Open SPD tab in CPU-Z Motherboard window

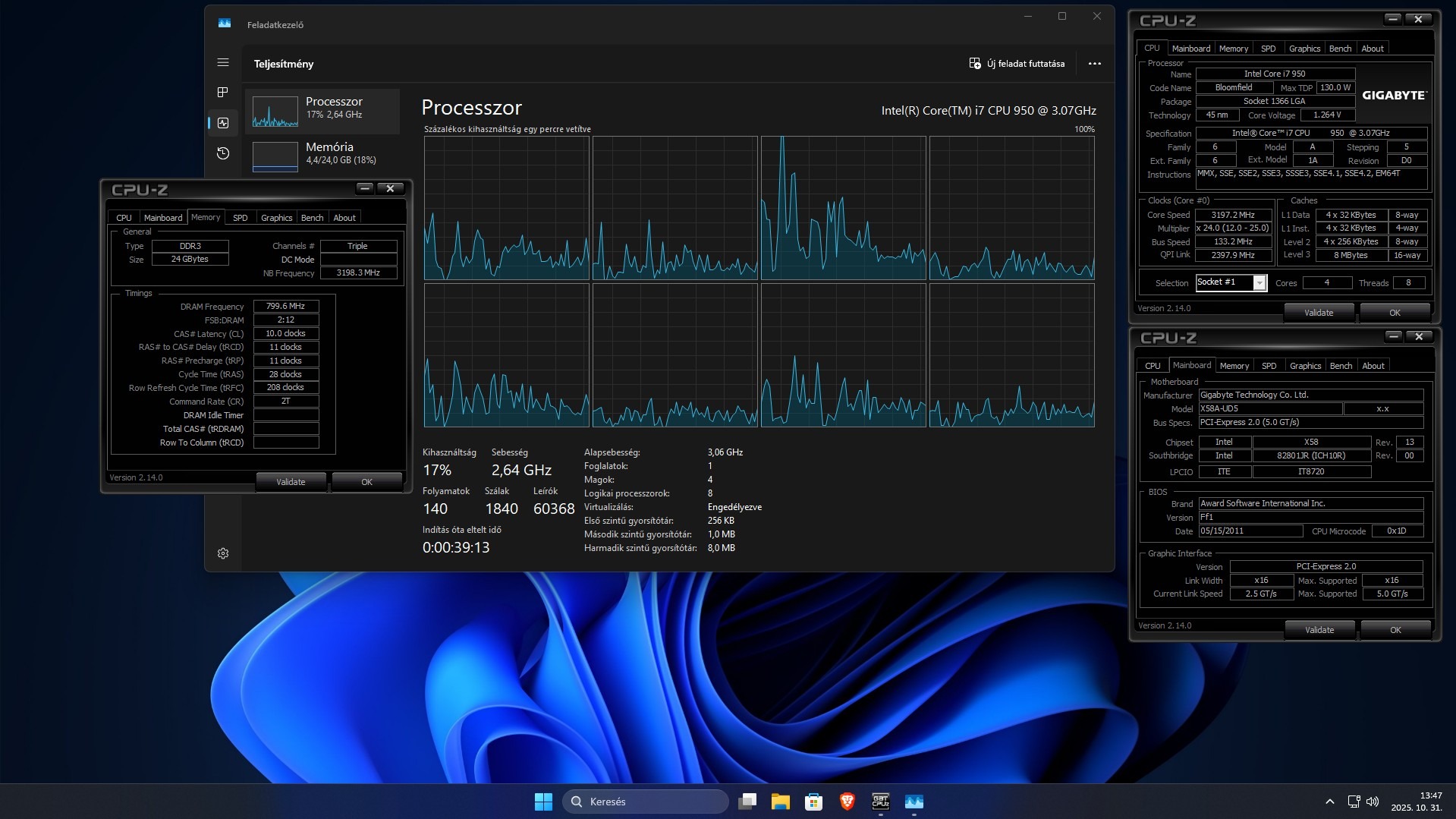pyautogui.click(x=1269, y=366)
